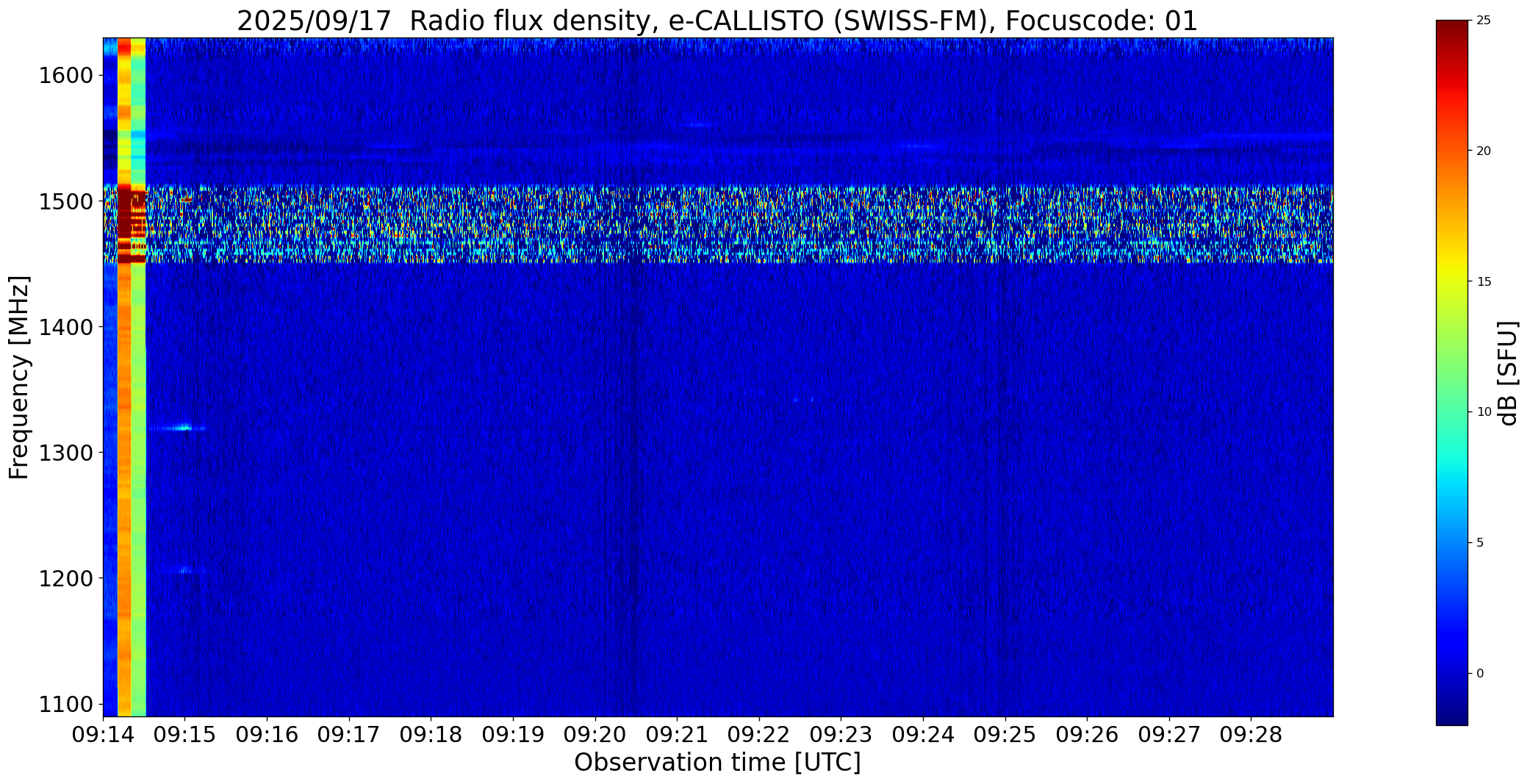Viewport: 1530px width, 784px height.
Task: Click the 1200 frequency tick label
Action: click(x=65, y=578)
